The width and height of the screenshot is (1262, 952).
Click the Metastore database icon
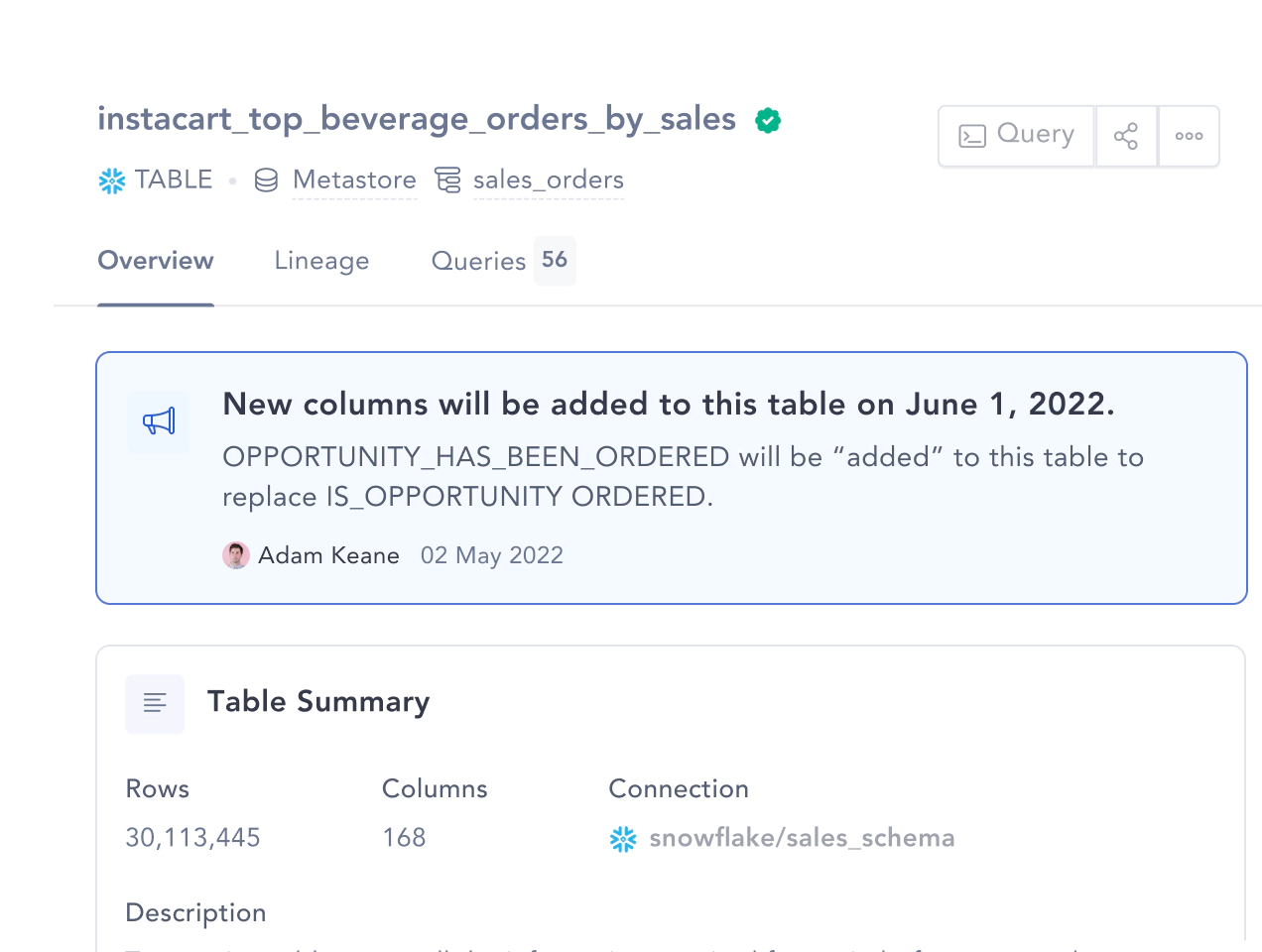tap(266, 180)
